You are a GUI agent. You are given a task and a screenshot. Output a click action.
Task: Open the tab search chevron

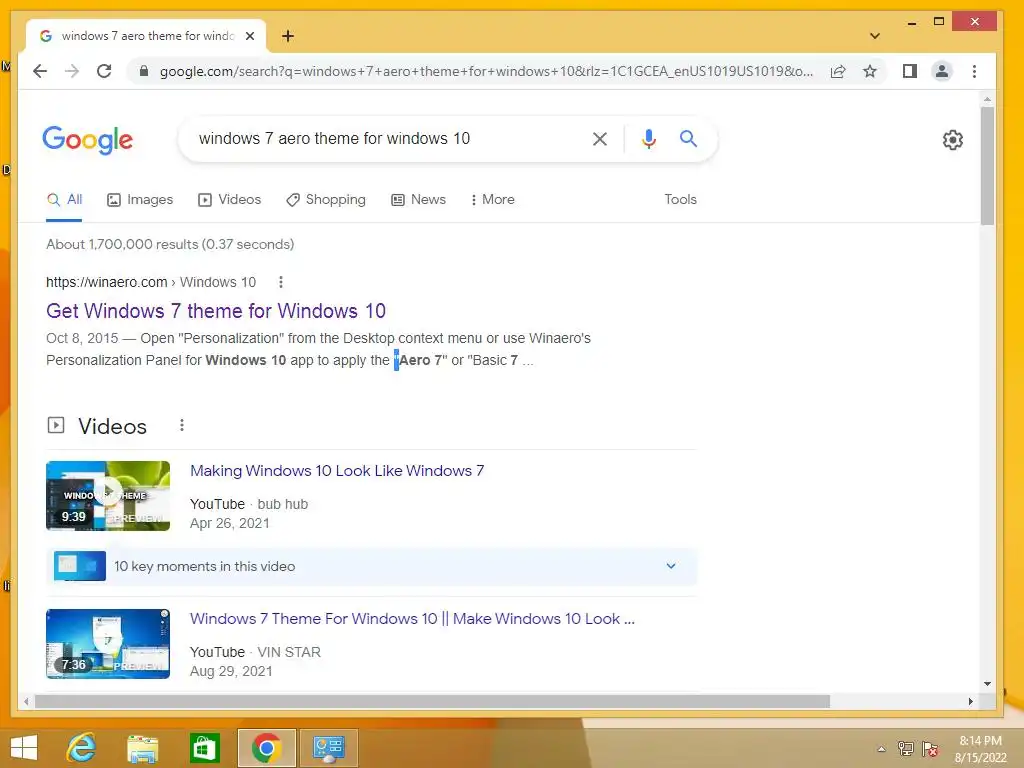click(x=875, y=36)
